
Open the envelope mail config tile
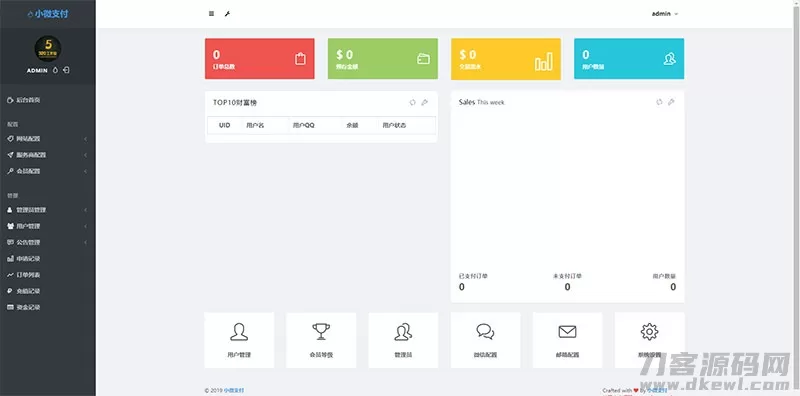click(567, 340)
